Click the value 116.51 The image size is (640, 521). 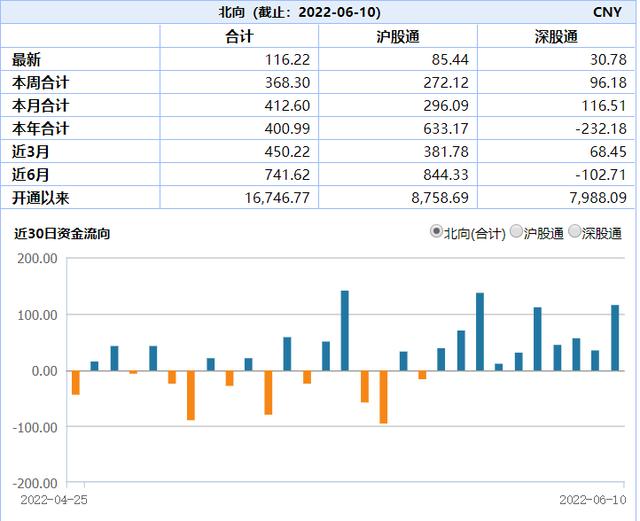(x=604, y=106)
